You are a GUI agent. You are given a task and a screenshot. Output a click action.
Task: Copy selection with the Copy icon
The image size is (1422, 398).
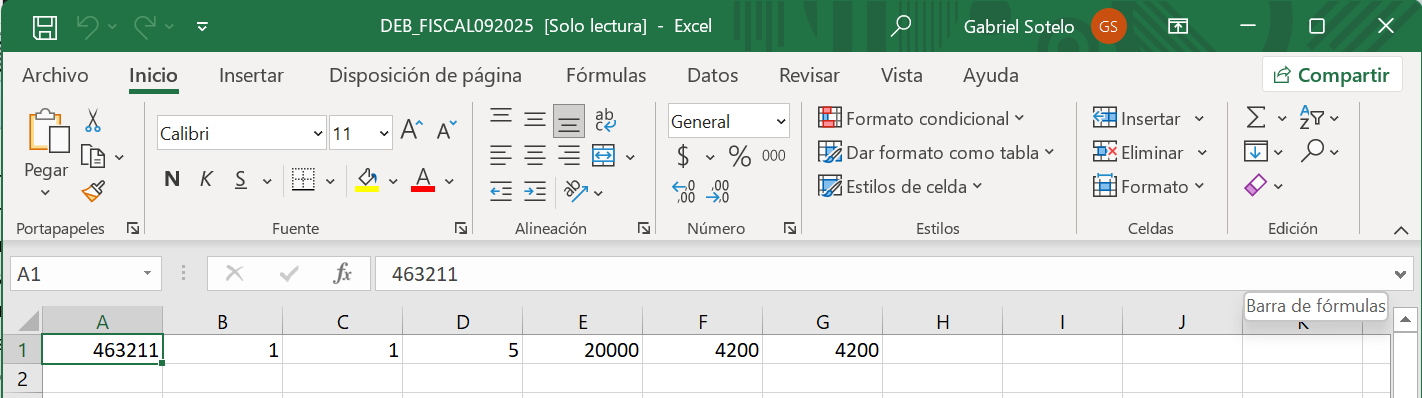pos(93,156)
